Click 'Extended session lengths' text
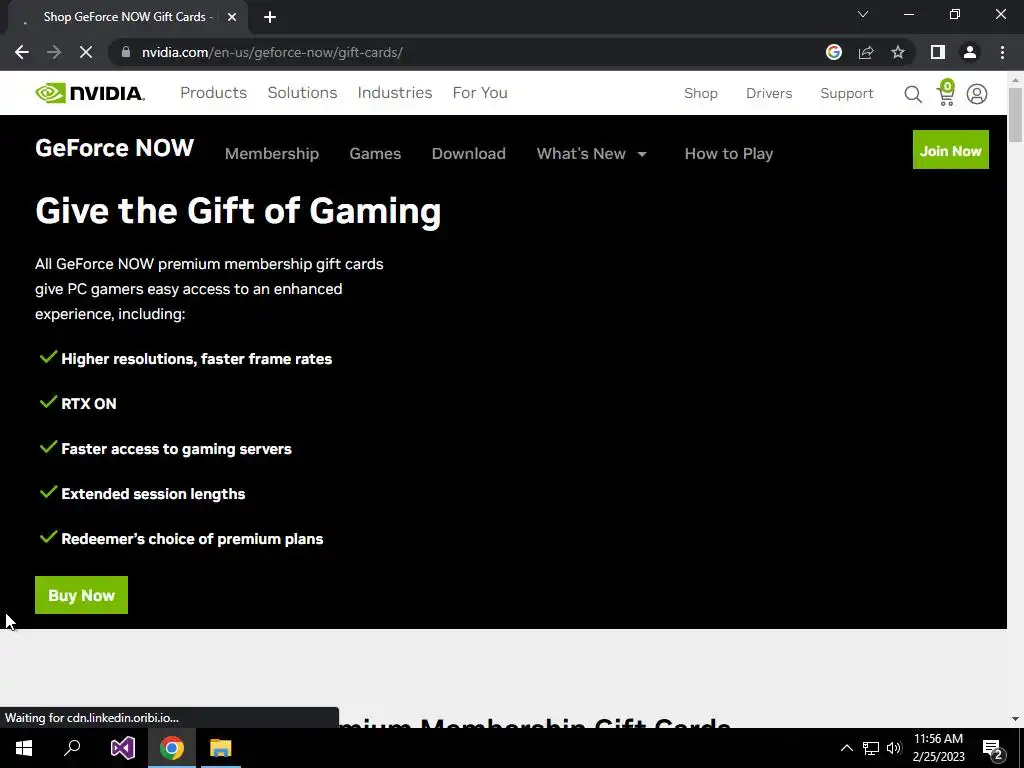Screen dimensions: 1024x768 point(153,494)
